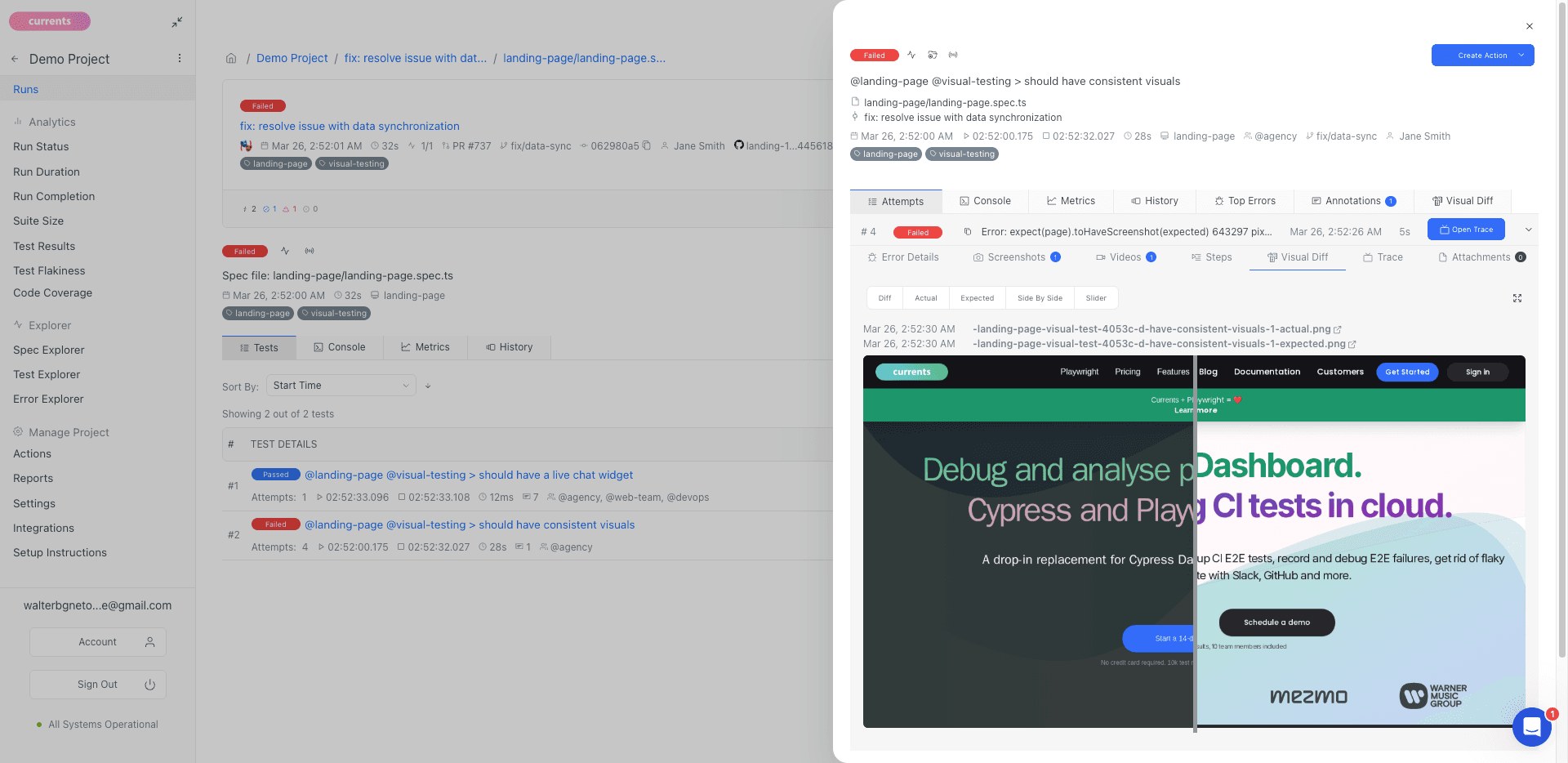Image resolution: width=1568 pixels, height=763 pixels.
Task: Open the Demo Project three-dot menu
Action: point(180,58)
